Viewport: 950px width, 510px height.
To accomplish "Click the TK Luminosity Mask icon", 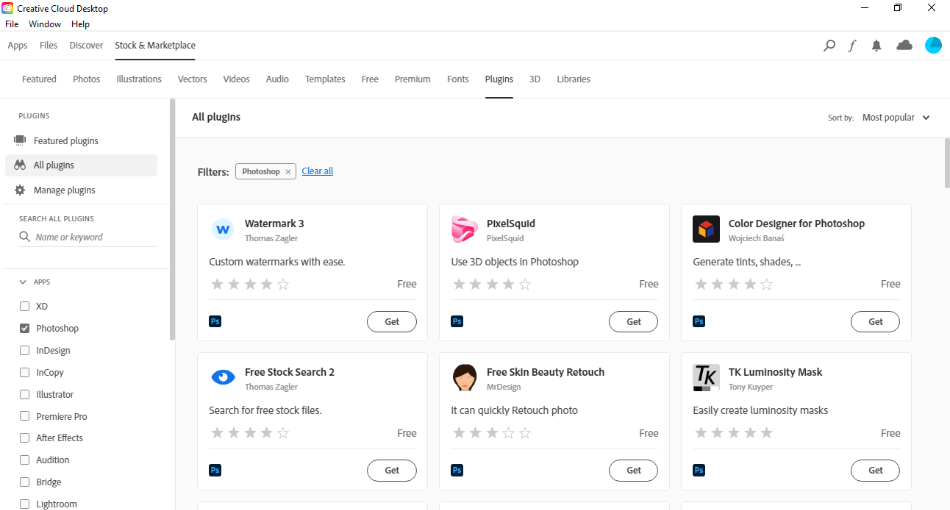I will tap(706, 377).
